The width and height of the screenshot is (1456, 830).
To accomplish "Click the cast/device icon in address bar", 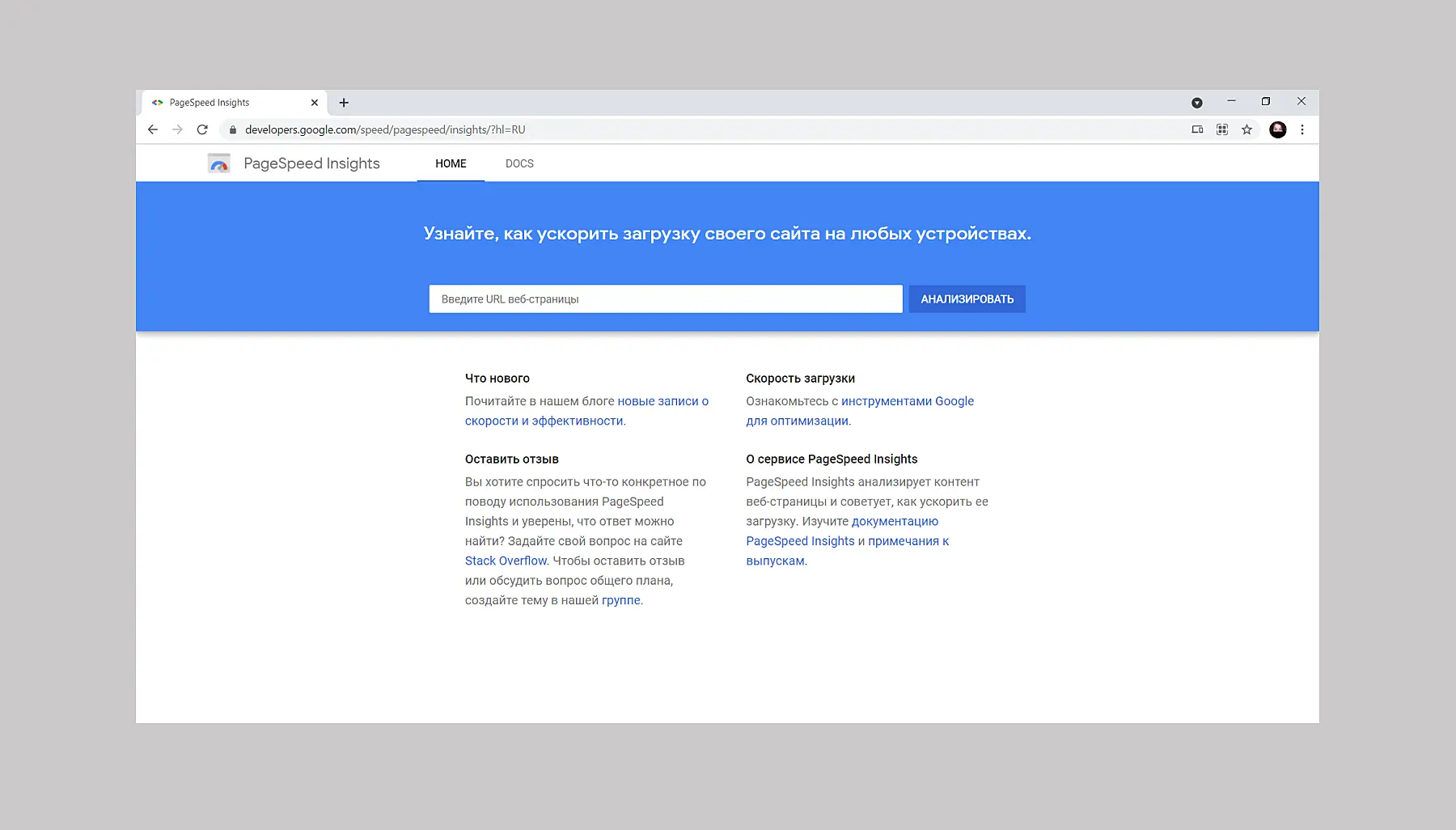I will (1197, 129).
